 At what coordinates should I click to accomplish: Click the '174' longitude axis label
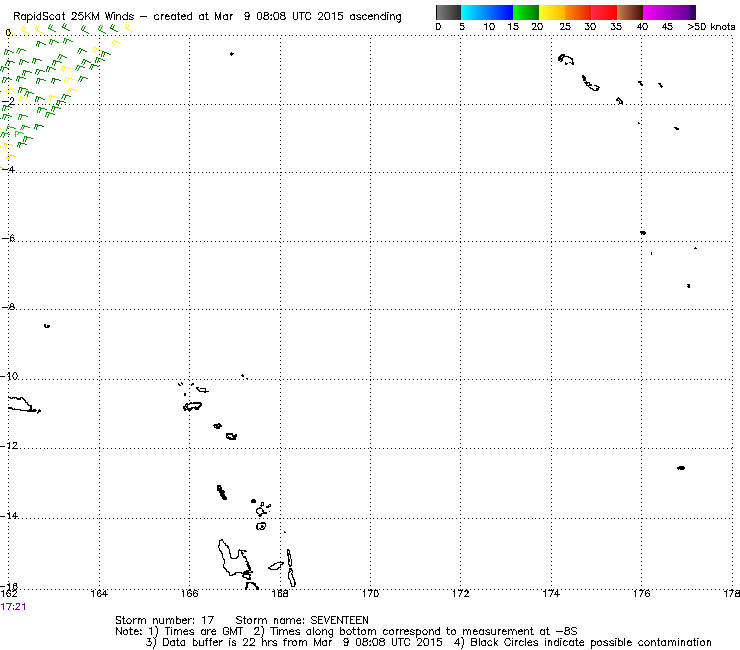[551, 594]
